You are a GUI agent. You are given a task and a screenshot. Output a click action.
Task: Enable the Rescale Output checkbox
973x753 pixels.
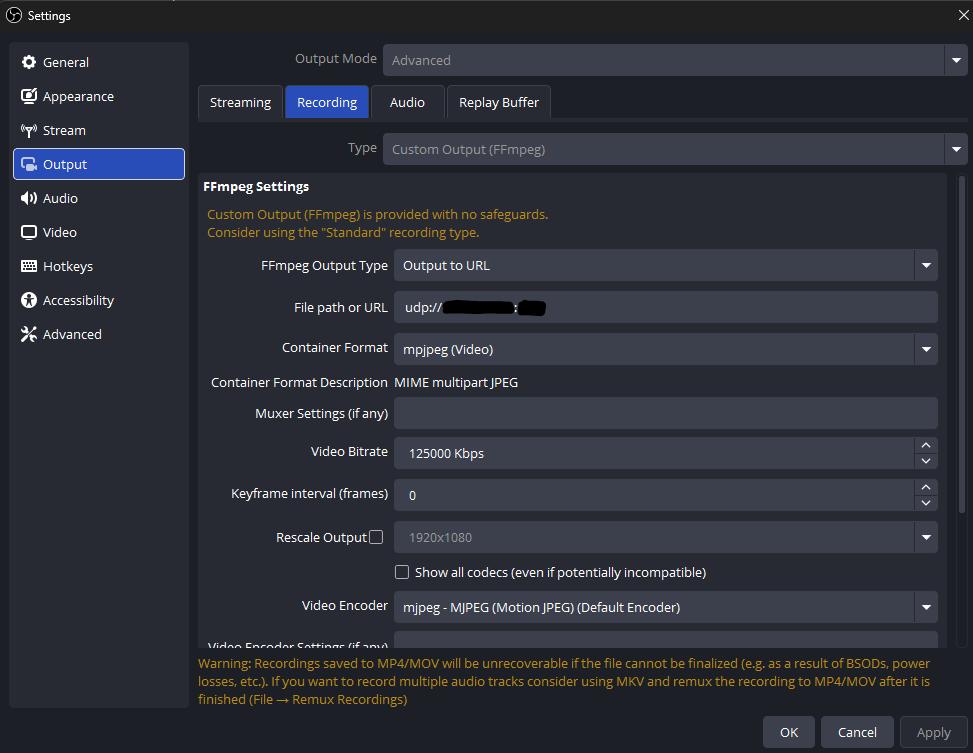pyautogui.click(x=376, y=537)
